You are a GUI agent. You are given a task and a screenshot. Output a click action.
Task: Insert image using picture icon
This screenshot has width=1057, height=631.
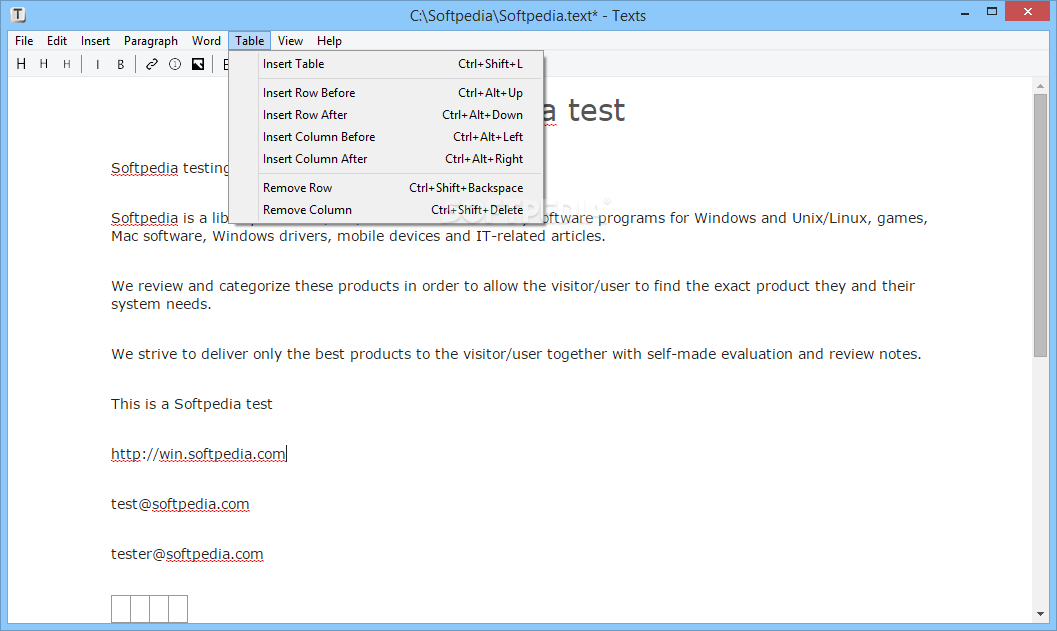coord(198,64)
